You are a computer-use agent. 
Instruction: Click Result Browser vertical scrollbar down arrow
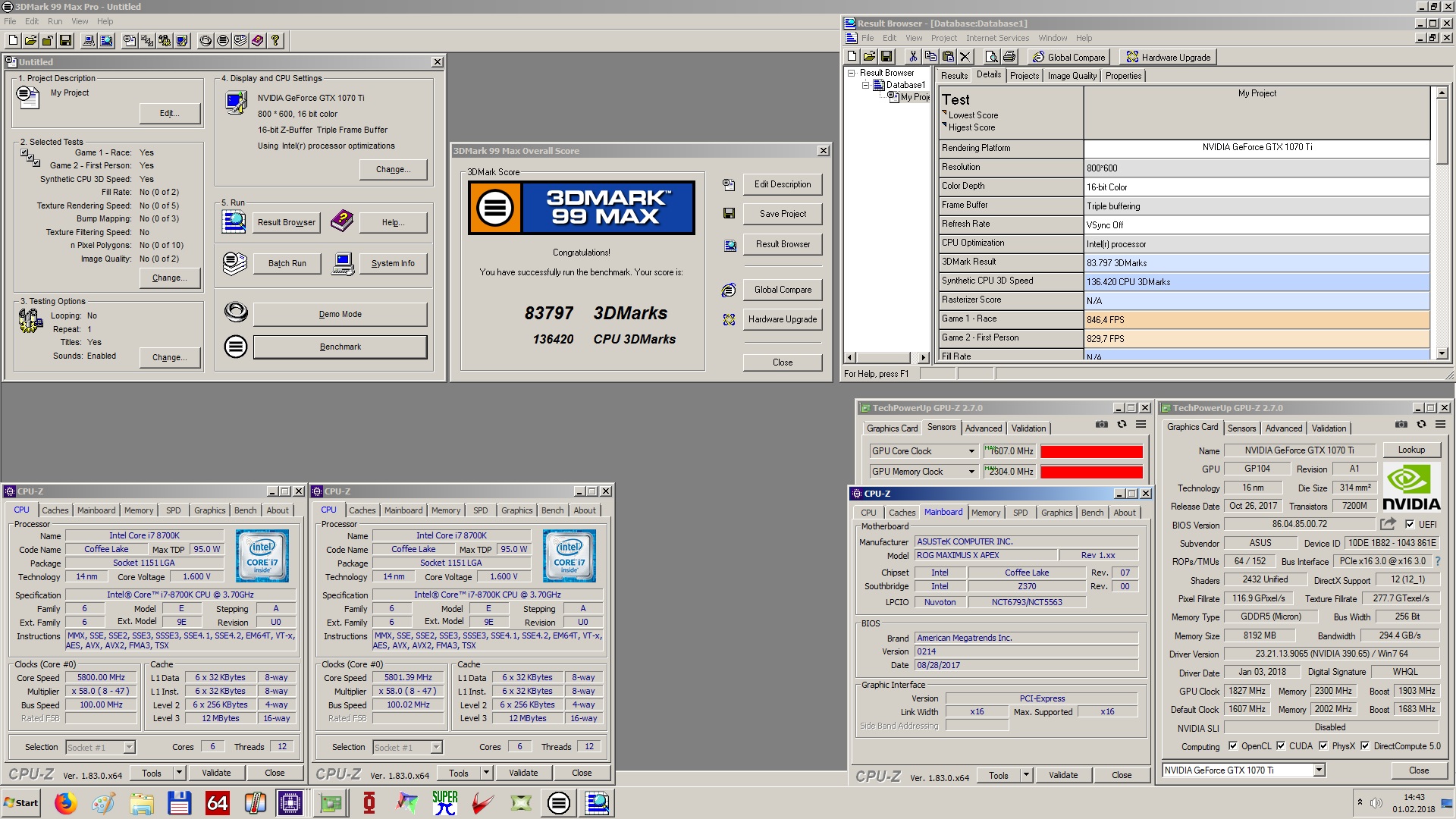(x=1442, y=353)
